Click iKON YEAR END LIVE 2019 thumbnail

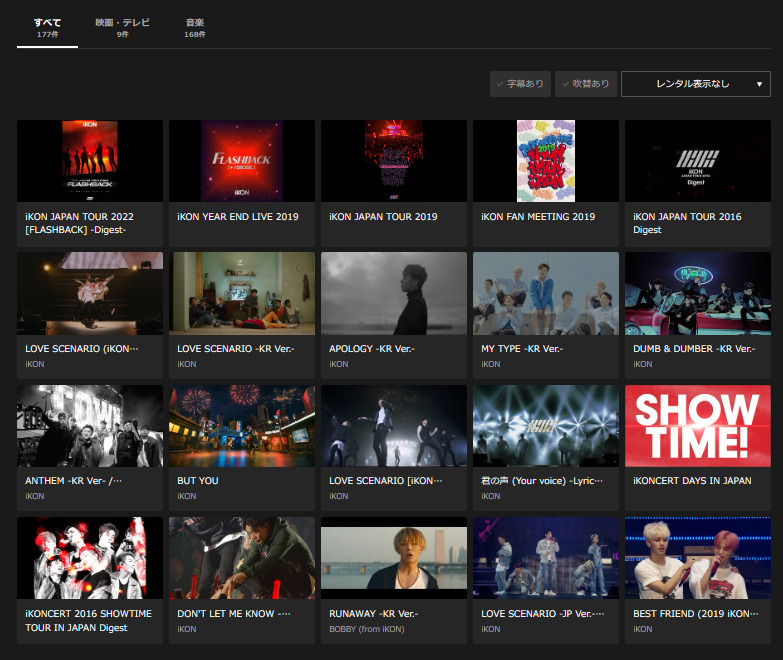click(x=242, y=161)
